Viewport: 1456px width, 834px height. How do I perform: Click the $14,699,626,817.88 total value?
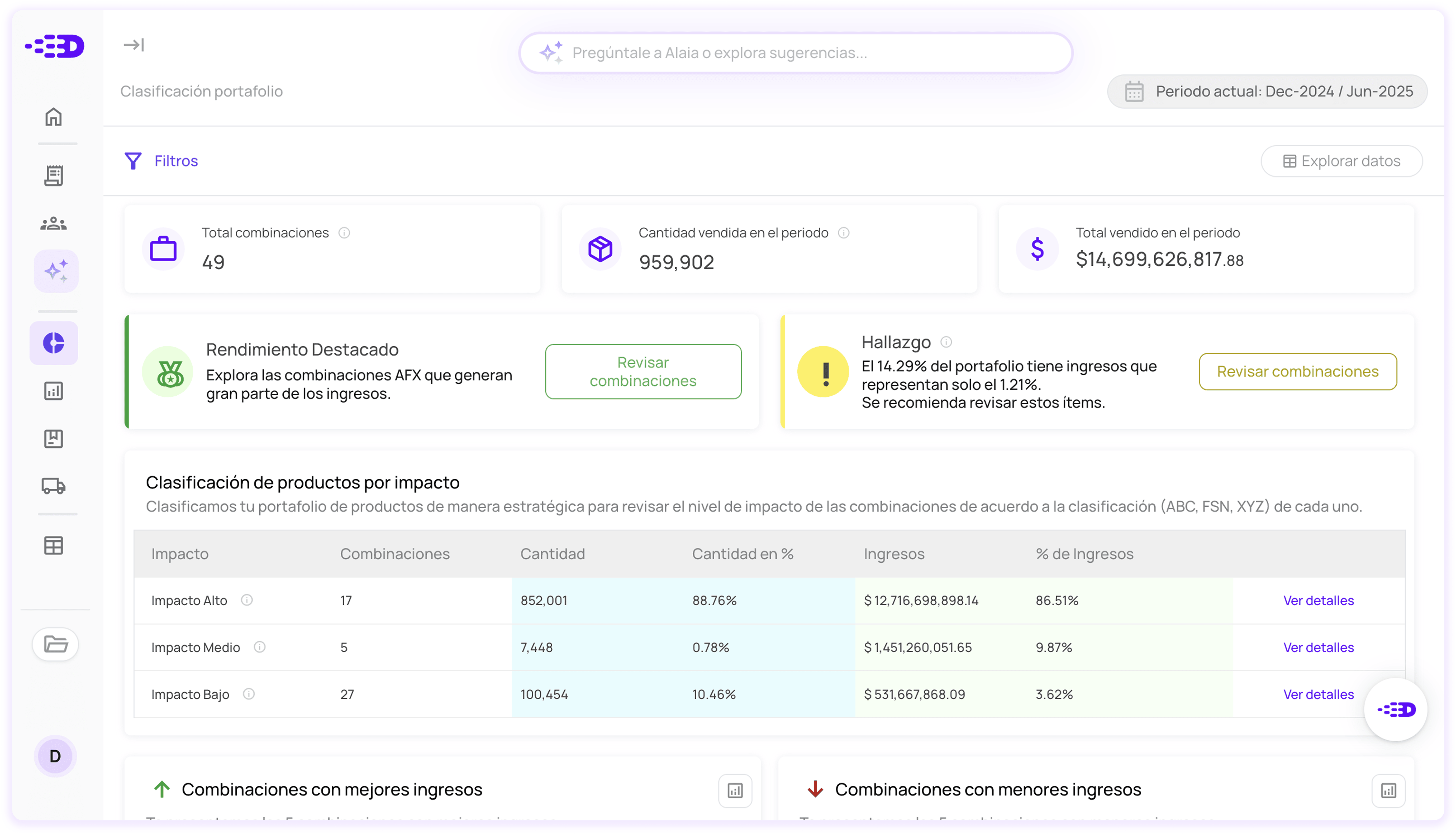[1159, 259]
